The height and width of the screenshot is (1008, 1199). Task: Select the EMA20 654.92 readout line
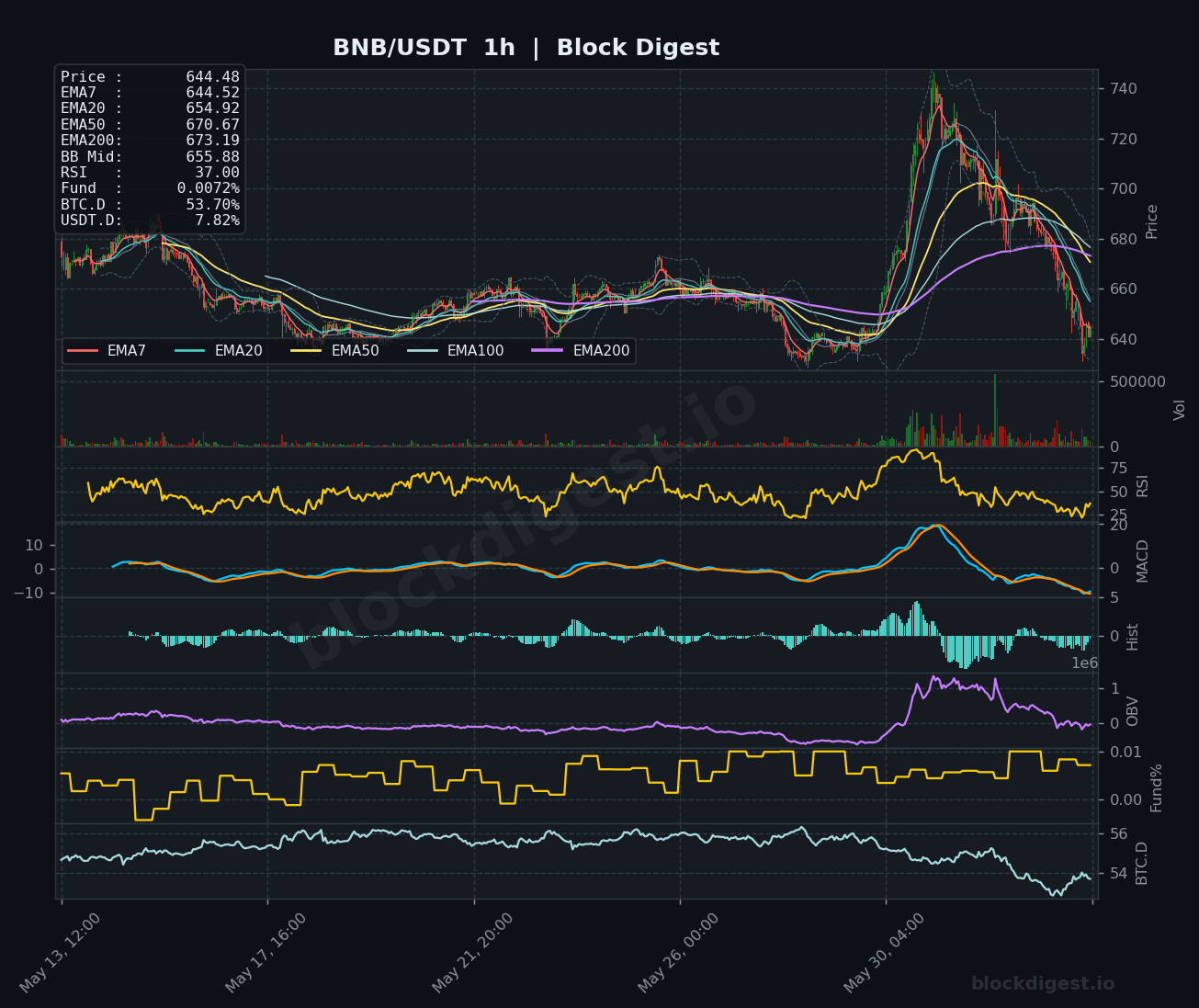150,108
